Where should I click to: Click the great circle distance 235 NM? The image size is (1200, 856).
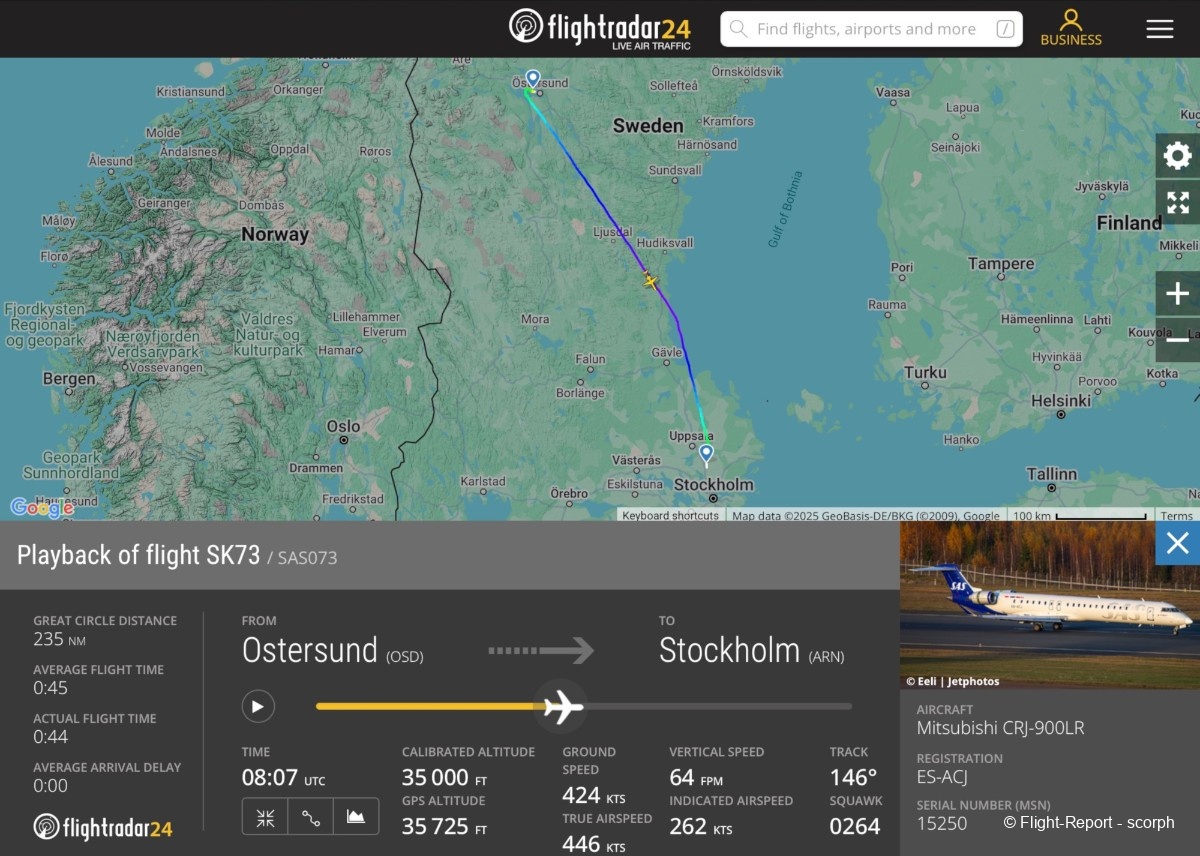(61, 639)
